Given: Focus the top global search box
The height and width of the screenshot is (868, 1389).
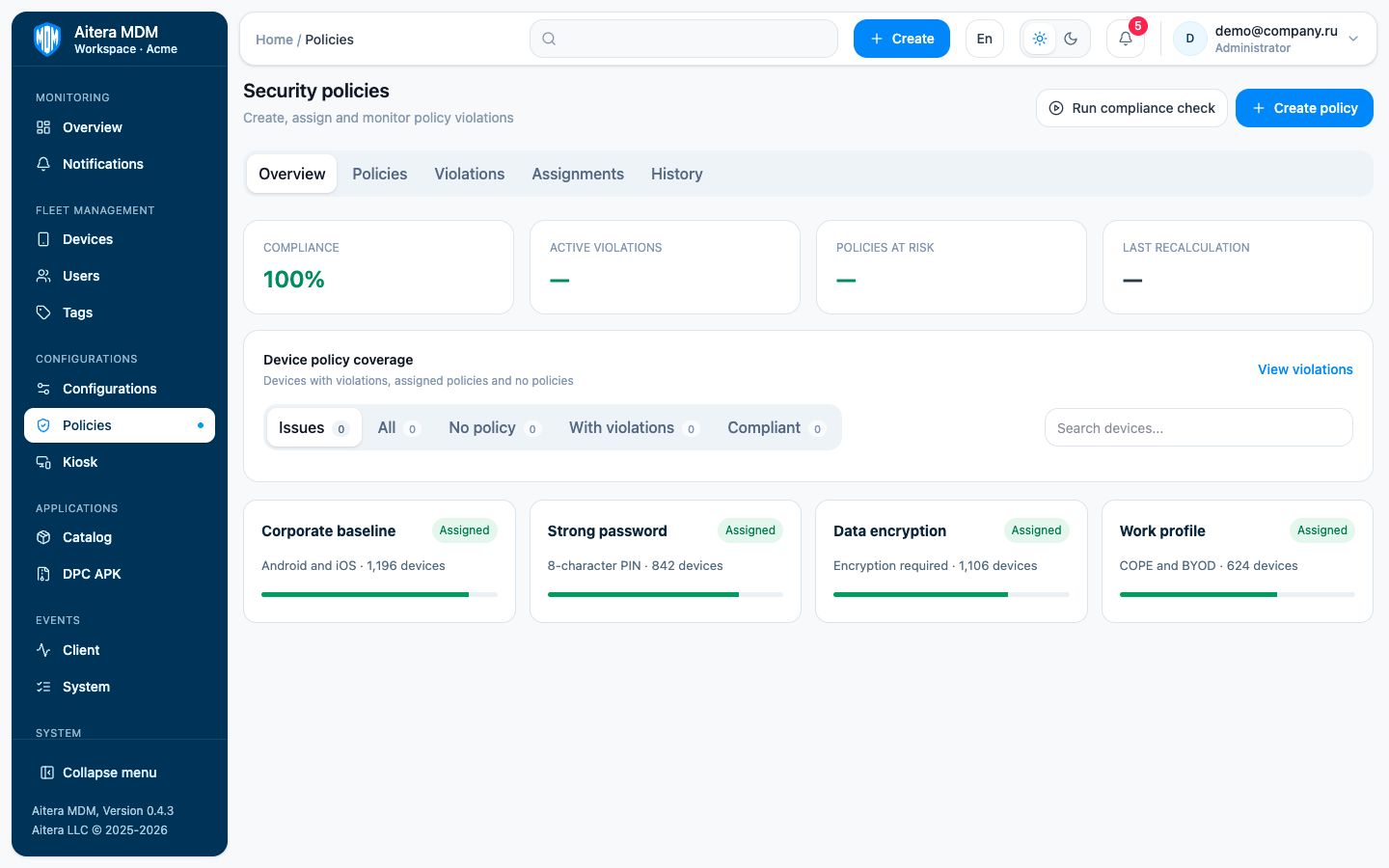Looking at the screenshot, I should pyautogui.click(x=684, y=39).
